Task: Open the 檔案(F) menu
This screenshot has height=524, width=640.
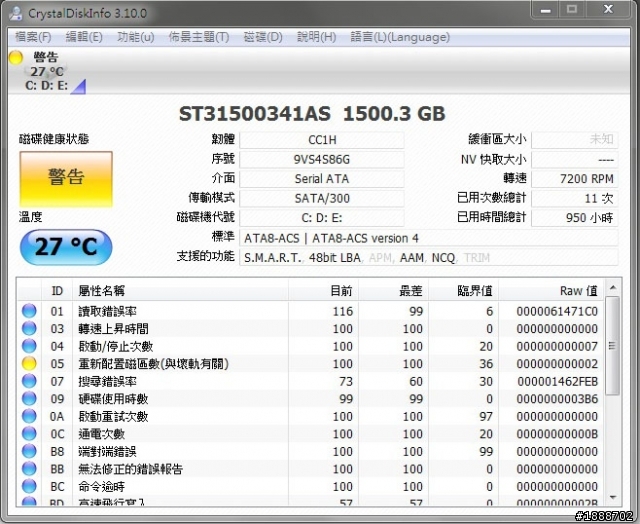Action: pos(33,37)
